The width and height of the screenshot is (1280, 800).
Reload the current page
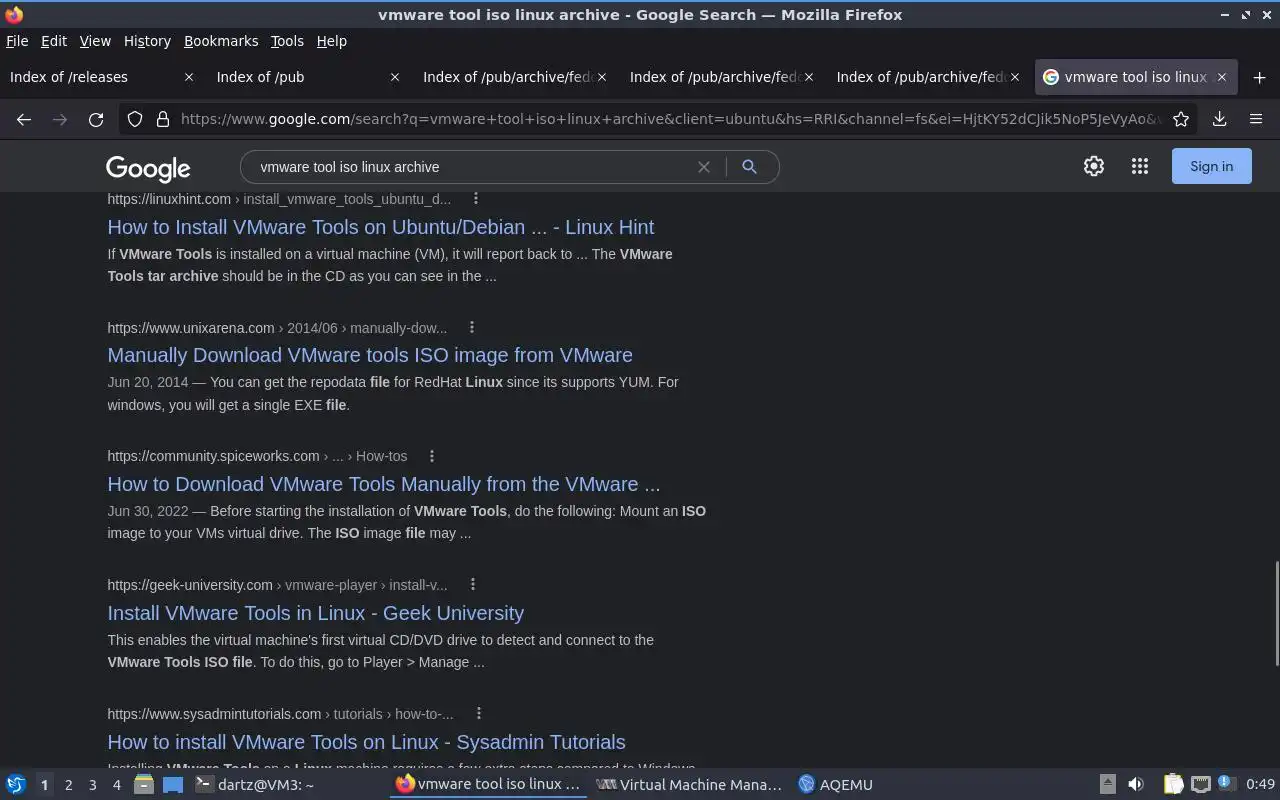click(x=96, y=119)
